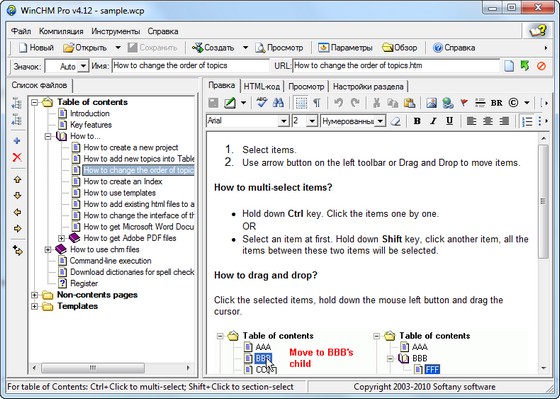
Task: Switch to HTML-код tab
Action: pyautogui.click(x=261, y=86)
